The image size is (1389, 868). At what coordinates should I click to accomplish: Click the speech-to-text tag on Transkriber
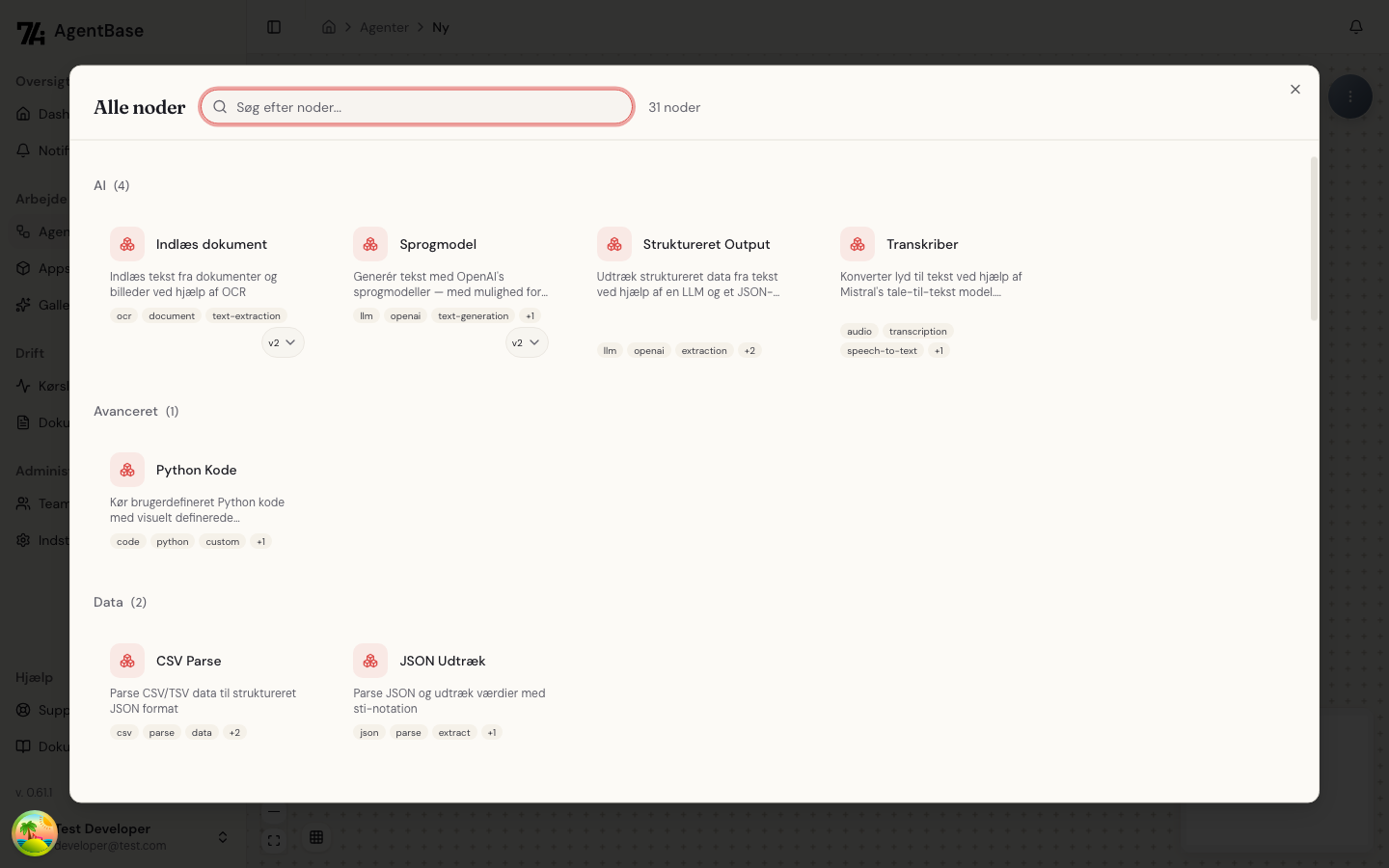pyautogui.click(x=882, y=351)
